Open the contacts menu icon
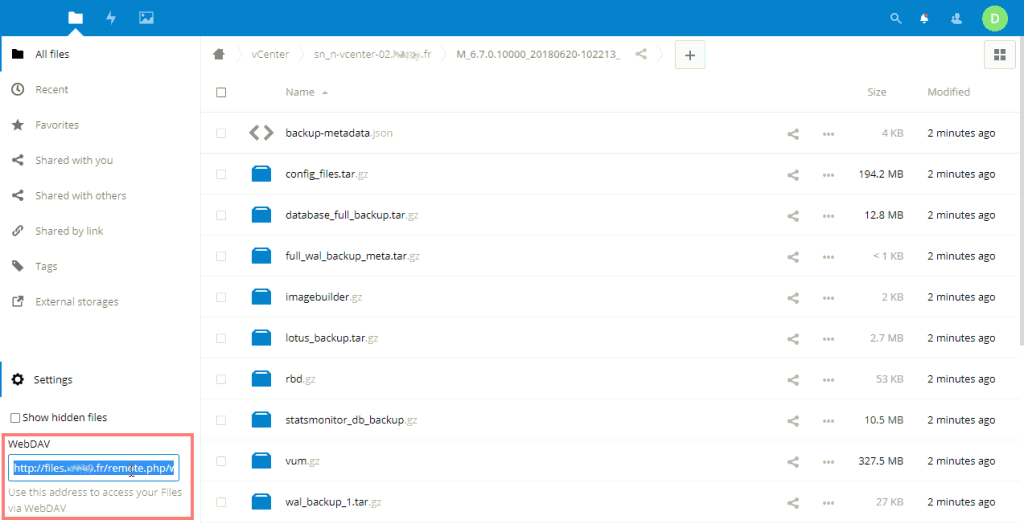The height and width of the screenshot is (524, 1024). click(x=957, y=18)
